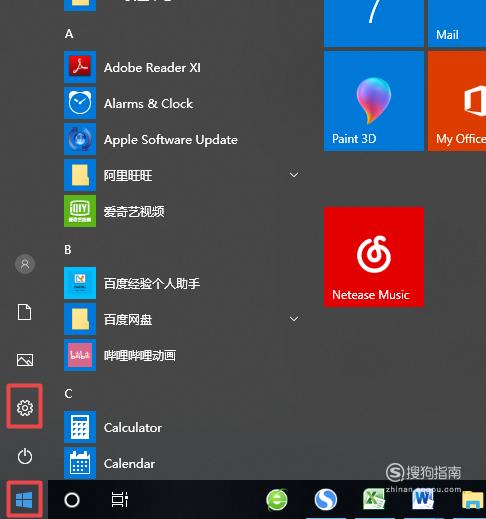Click the letter C section header

click(68, 394)
